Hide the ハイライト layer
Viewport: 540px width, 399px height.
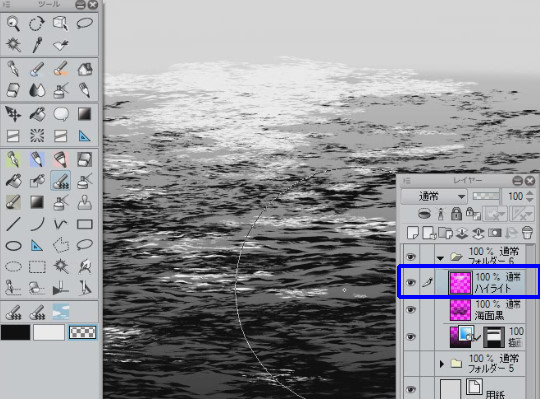(410, 283)
